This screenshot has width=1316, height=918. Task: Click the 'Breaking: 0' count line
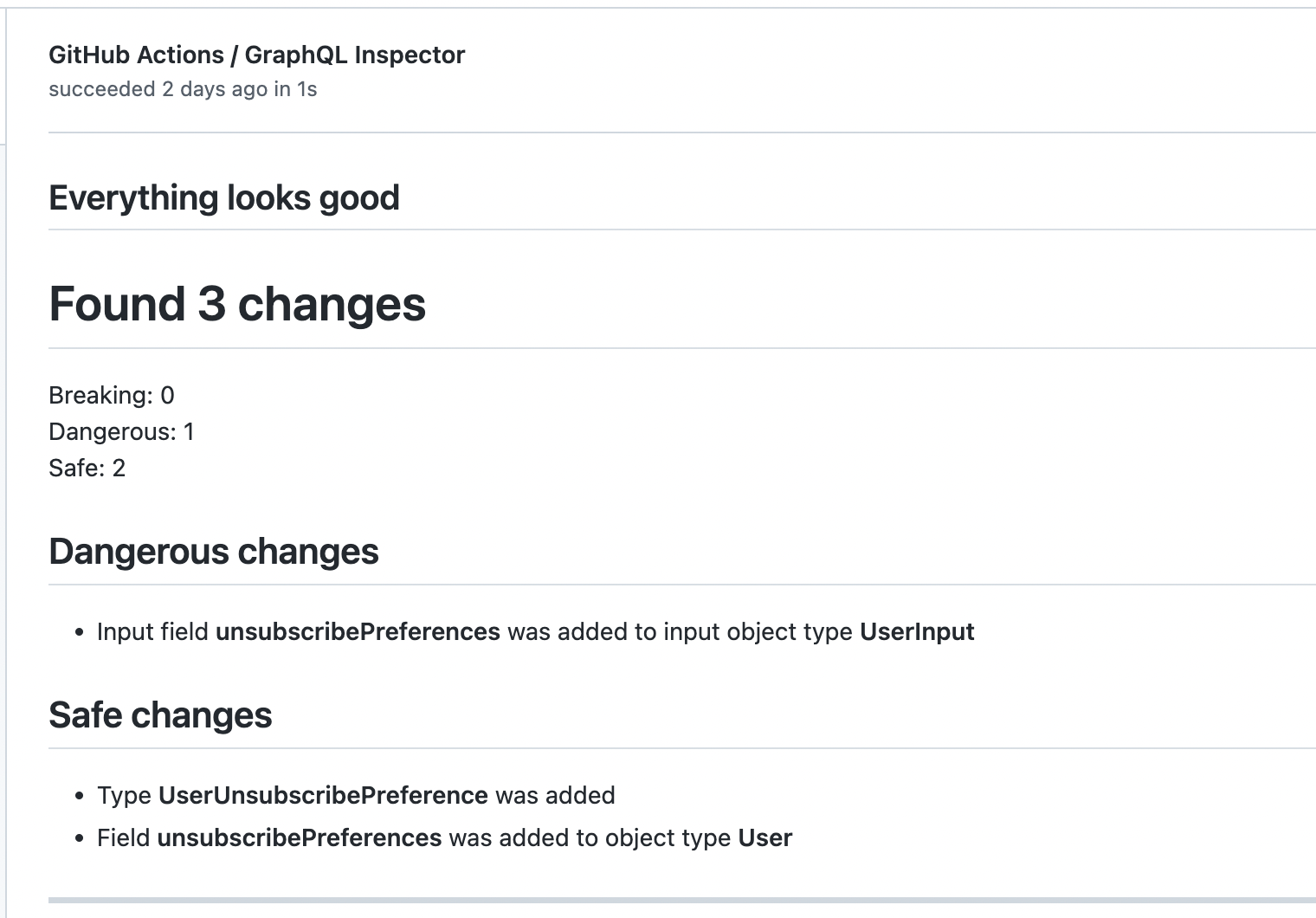click(x=111, y=395)
